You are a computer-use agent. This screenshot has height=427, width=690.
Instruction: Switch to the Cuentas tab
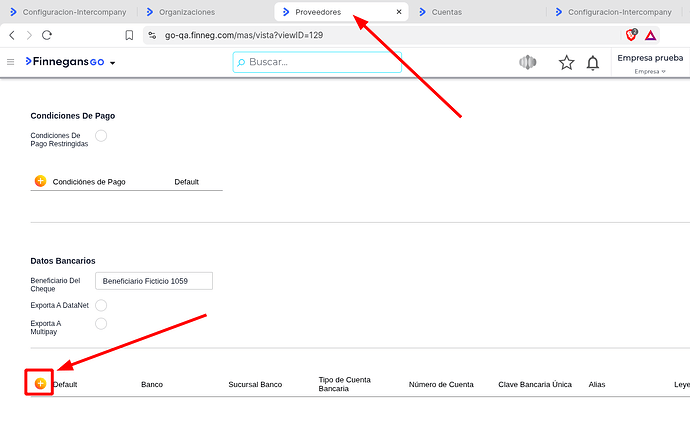[441, 12]
